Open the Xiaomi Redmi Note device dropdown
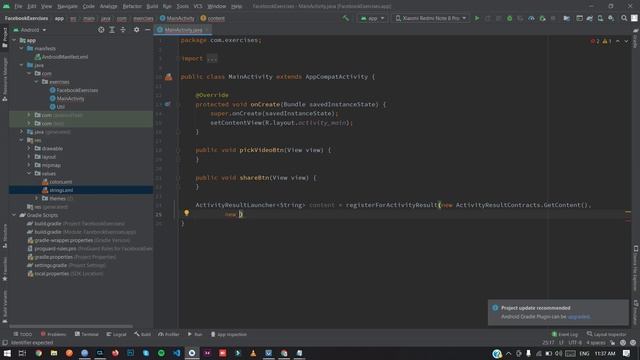640x360 pixels. click(x=430, y=18)
